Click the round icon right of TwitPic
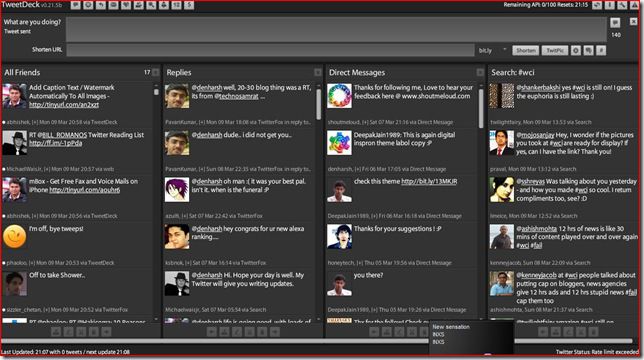Image resolution: width=644 pixels, height=360 pixels. [576, 50]
